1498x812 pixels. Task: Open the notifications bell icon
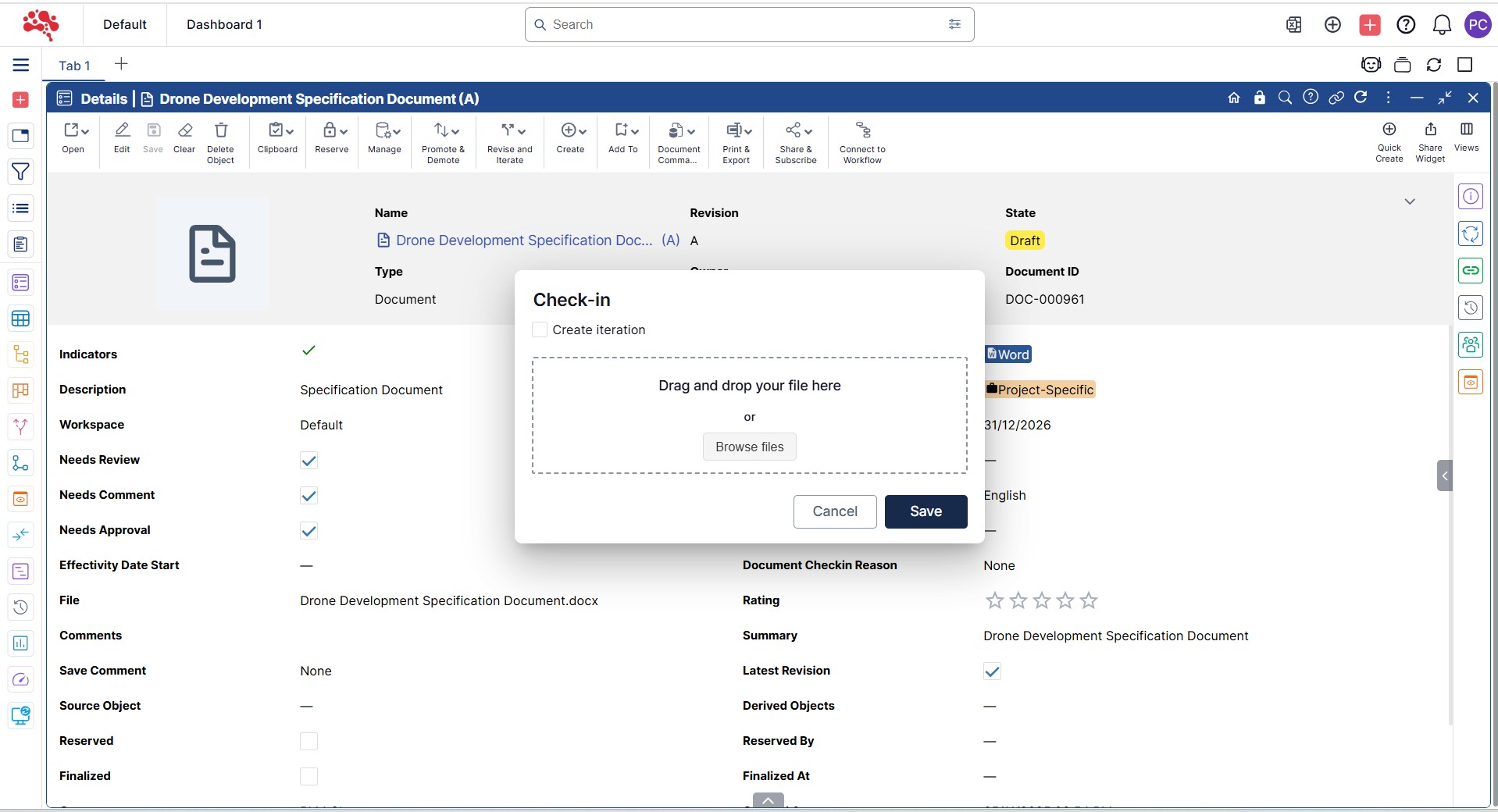tap(1442, 25)
